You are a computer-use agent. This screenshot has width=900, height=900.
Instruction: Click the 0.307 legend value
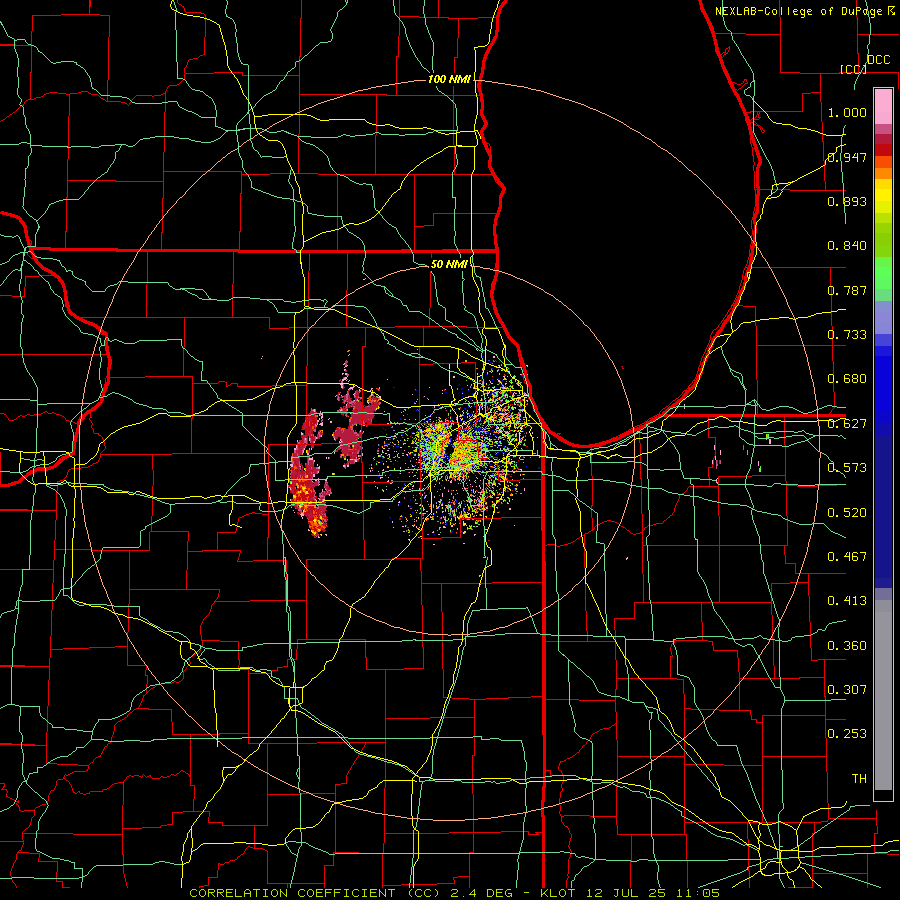(x=847, y=689)
